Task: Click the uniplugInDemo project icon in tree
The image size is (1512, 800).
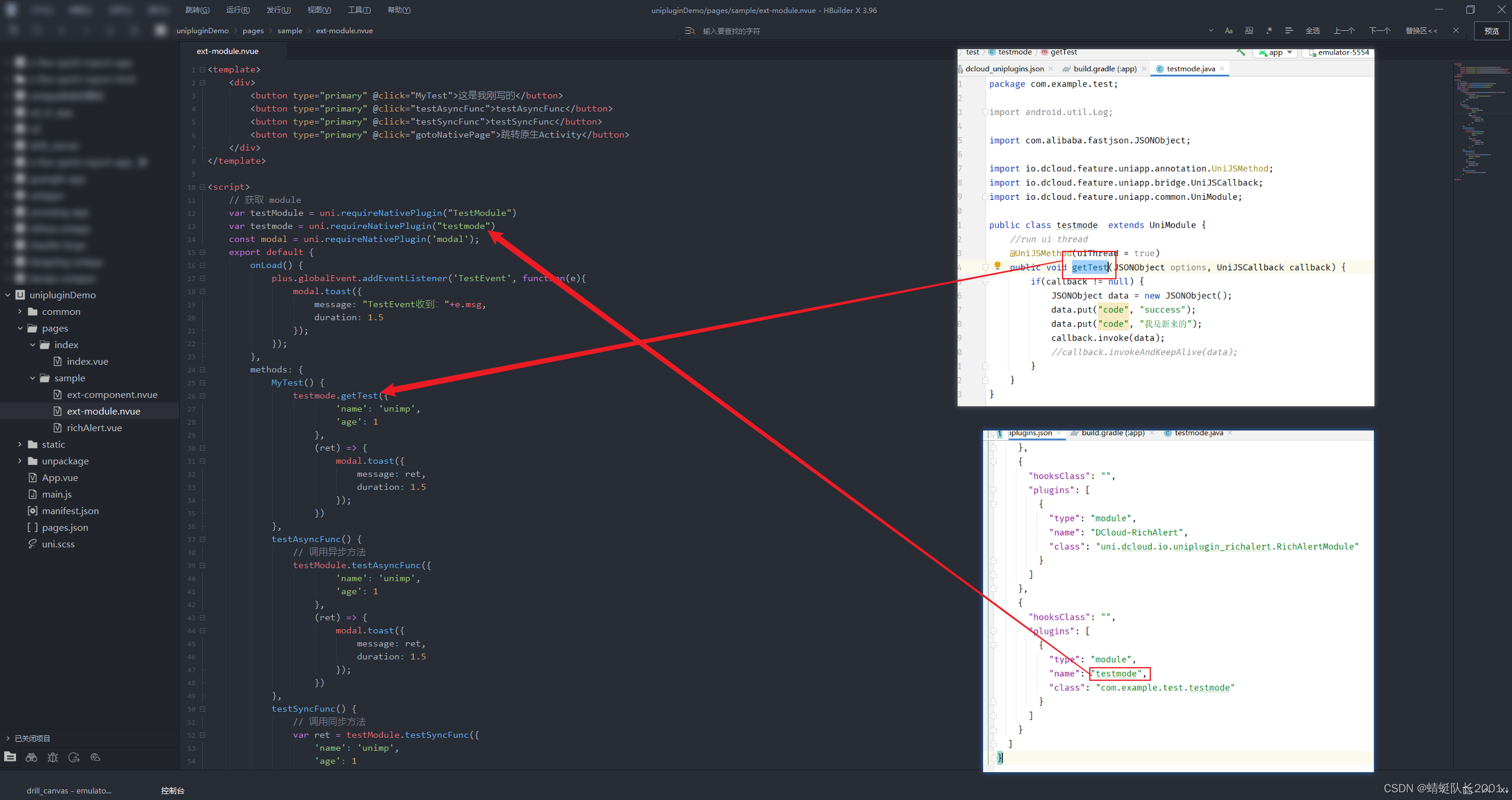Action: coord(20,295)
